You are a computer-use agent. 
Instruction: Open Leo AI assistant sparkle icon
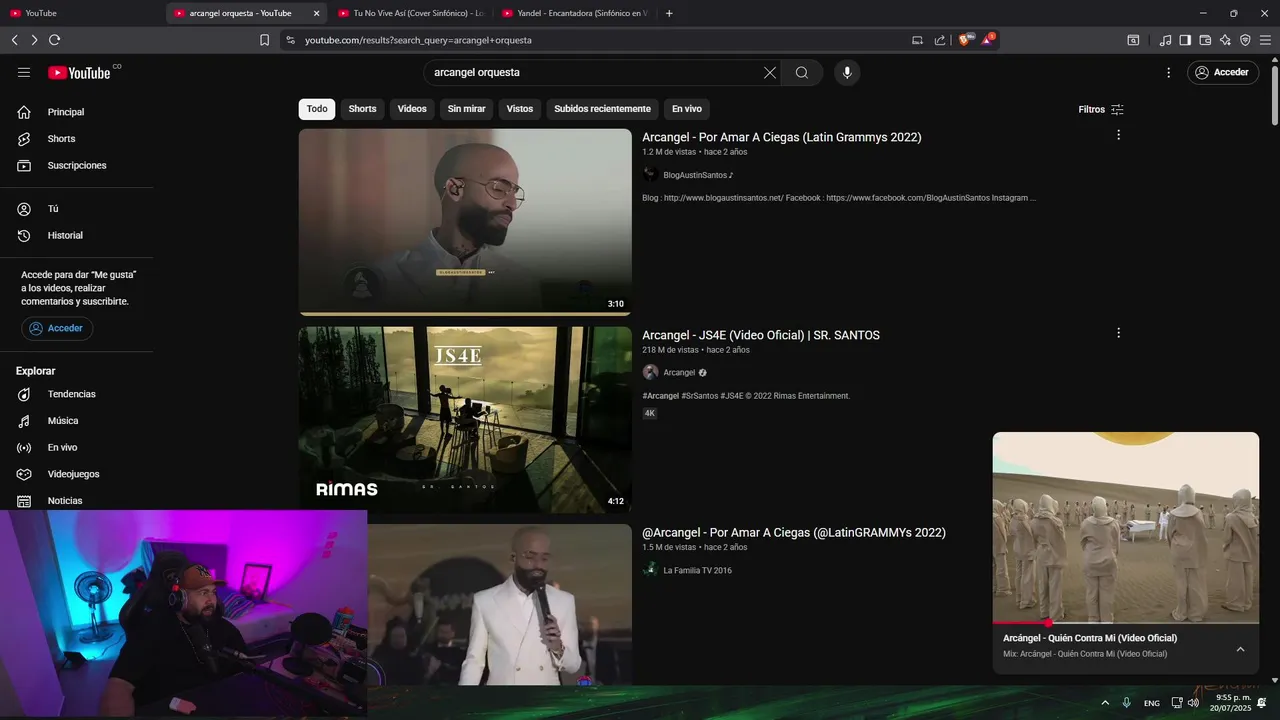tap(1225, 40)
